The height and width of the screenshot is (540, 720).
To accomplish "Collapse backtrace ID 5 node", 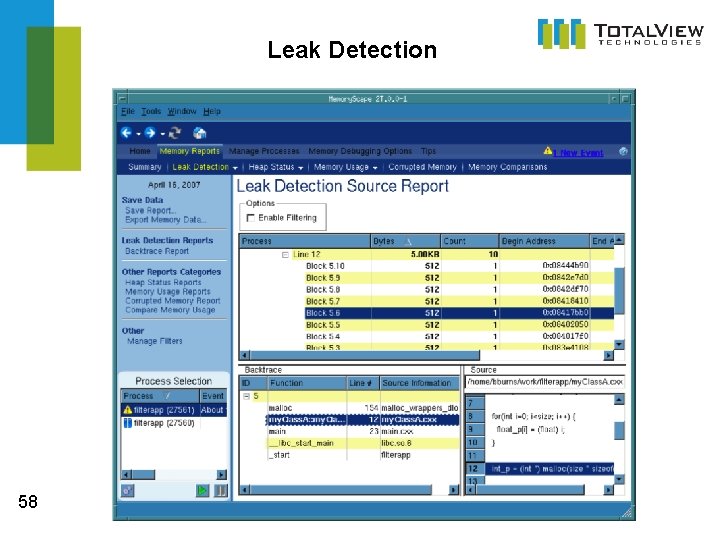I will click(x=247, y=396).
